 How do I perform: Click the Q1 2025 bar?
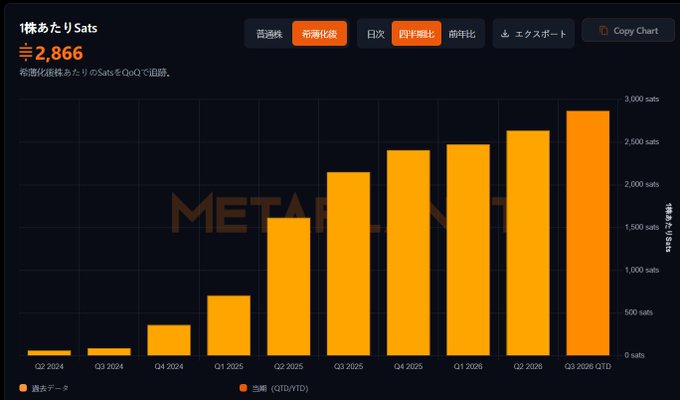[x=229, y=325]
